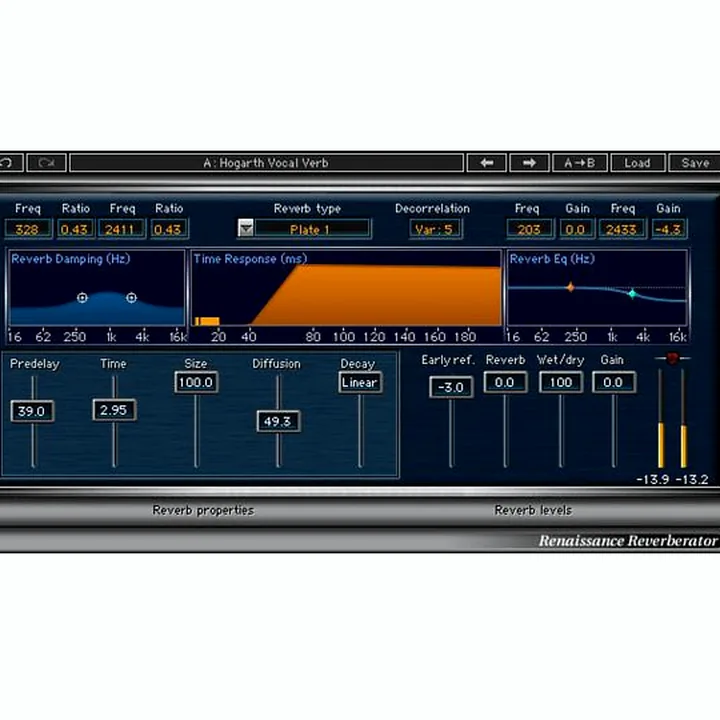This screenshot has width=720, height=720.
Task: Click the right meter peak value -13.2
Action: [x=692, y=480]
